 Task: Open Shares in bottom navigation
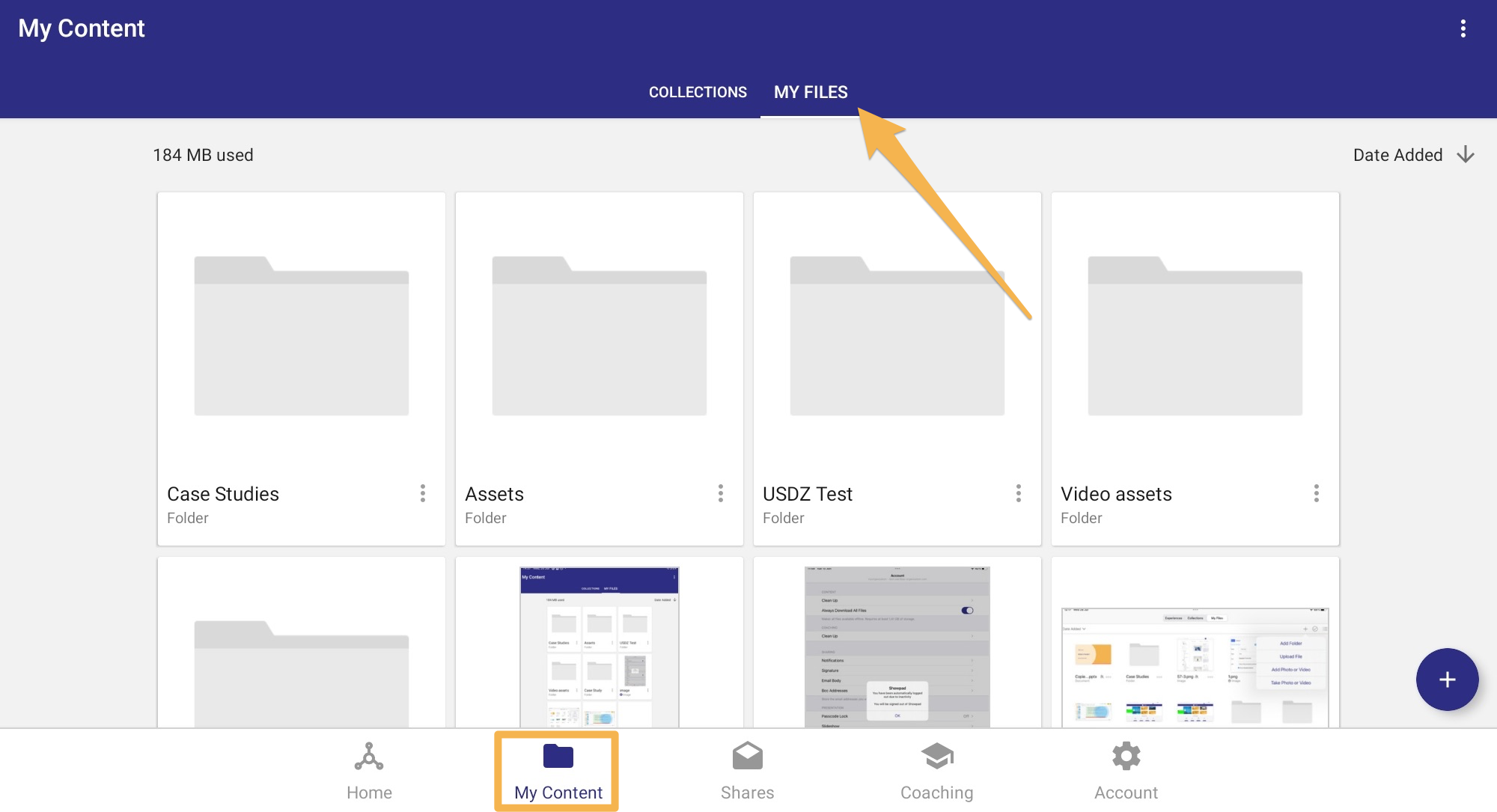click(747, 772)
